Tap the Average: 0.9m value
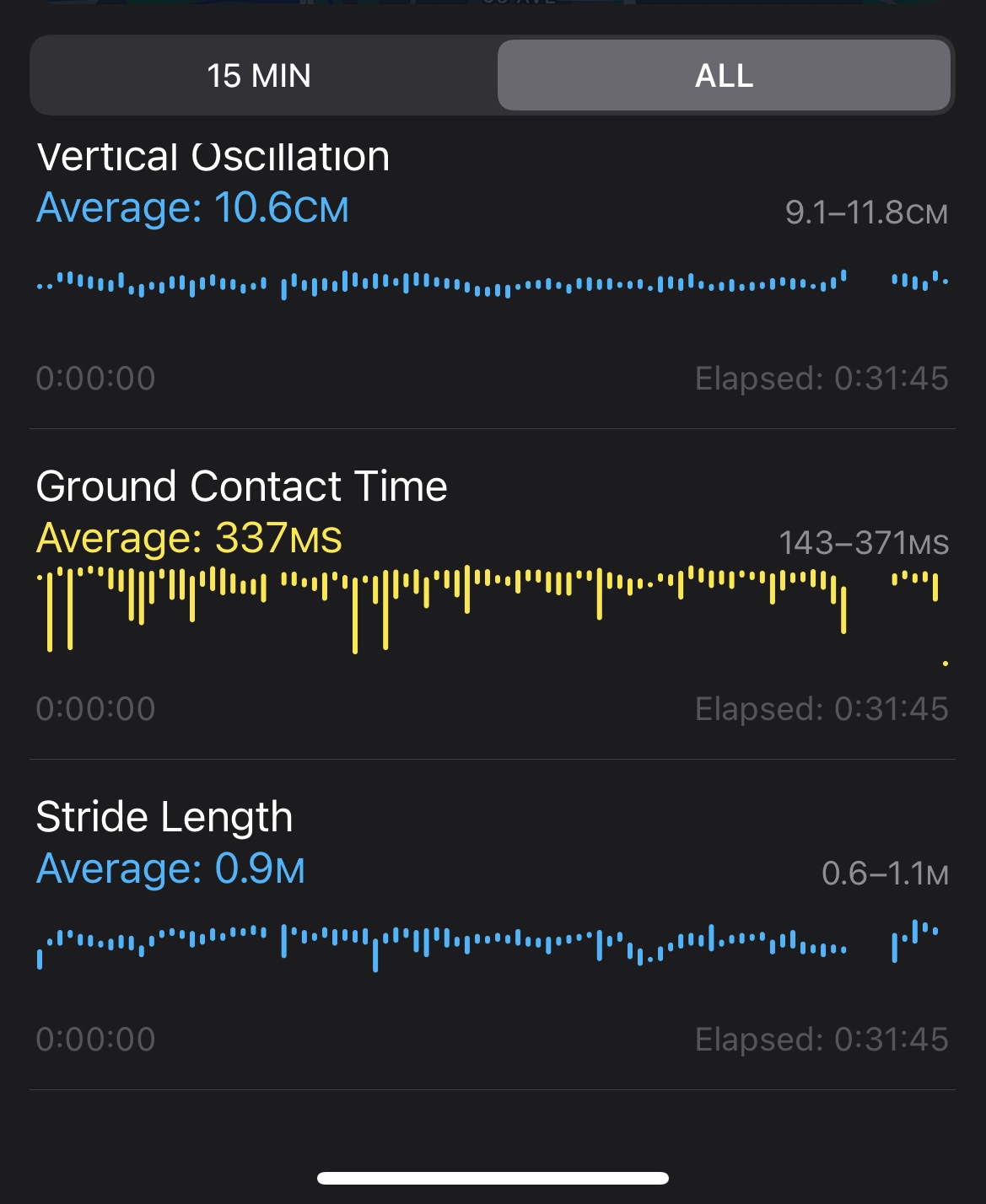The height and width of the screenshot is (1204, 986). (x=170, y=868)
